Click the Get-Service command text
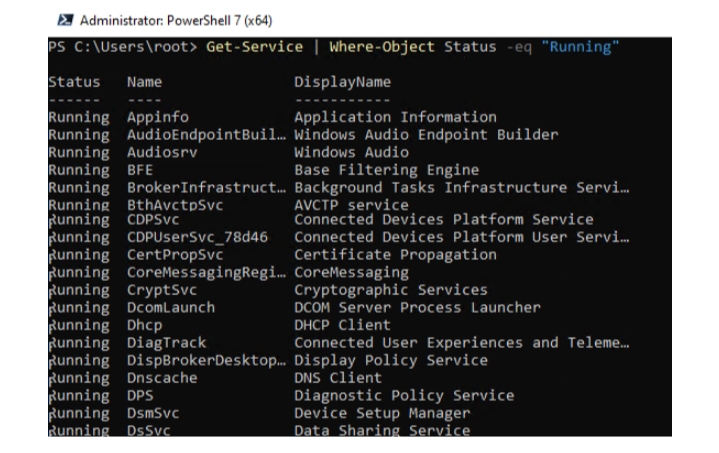719x453 pixels. 254,47
